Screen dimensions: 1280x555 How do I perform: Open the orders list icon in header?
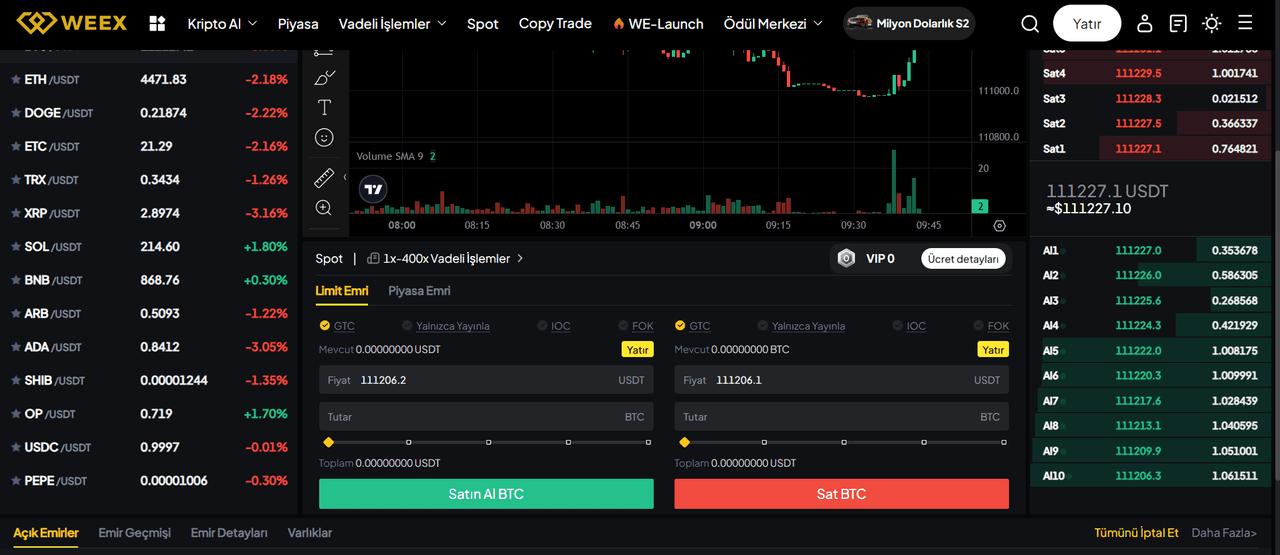[x=1178, y=23]
